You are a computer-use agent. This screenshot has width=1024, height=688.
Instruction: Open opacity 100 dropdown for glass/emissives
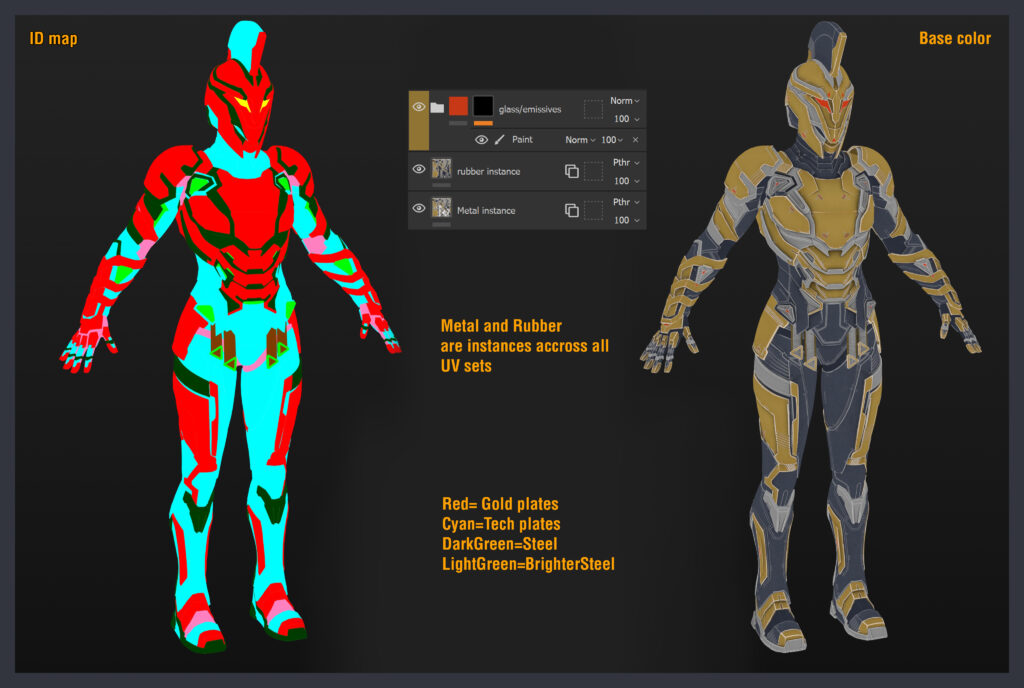point(626,119)
